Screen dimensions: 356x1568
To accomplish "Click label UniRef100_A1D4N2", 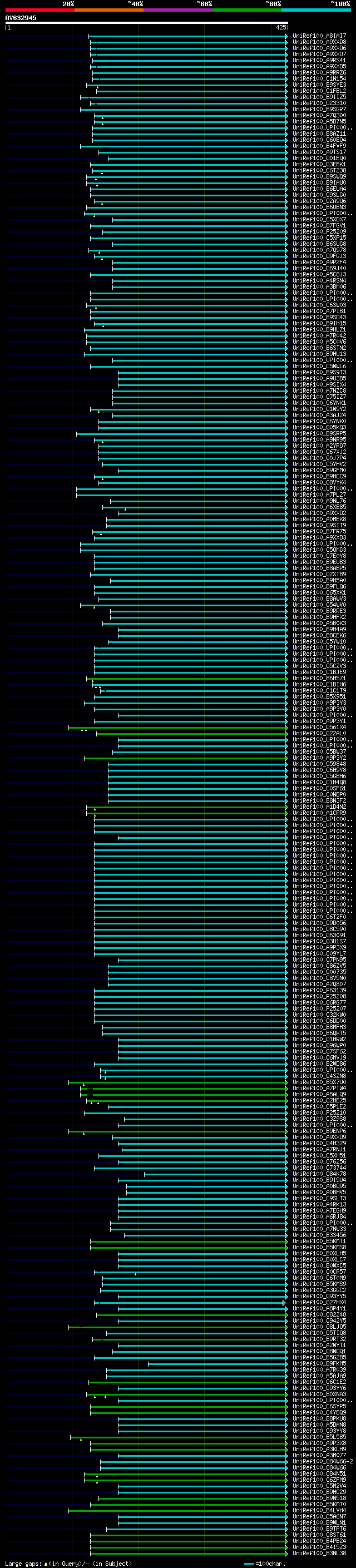I will [x=319, y=807].
